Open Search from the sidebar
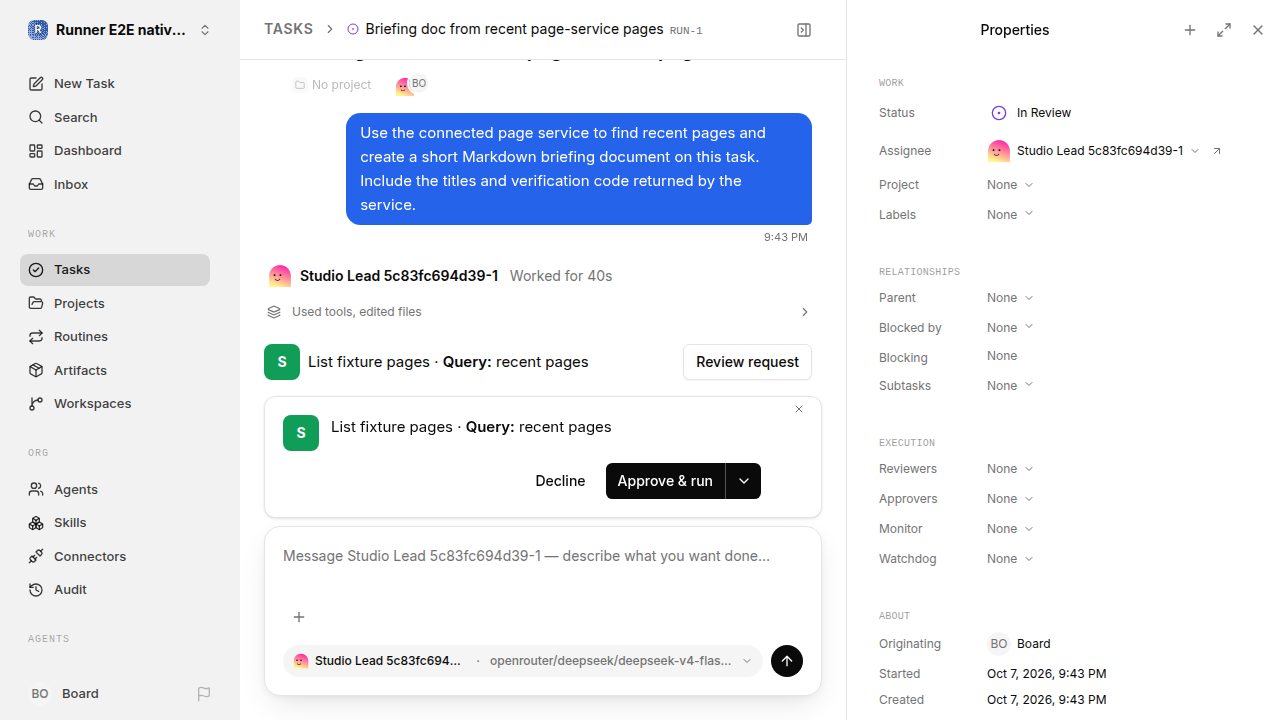This screenshot has width=1280, height=720. tap(115, 117)
